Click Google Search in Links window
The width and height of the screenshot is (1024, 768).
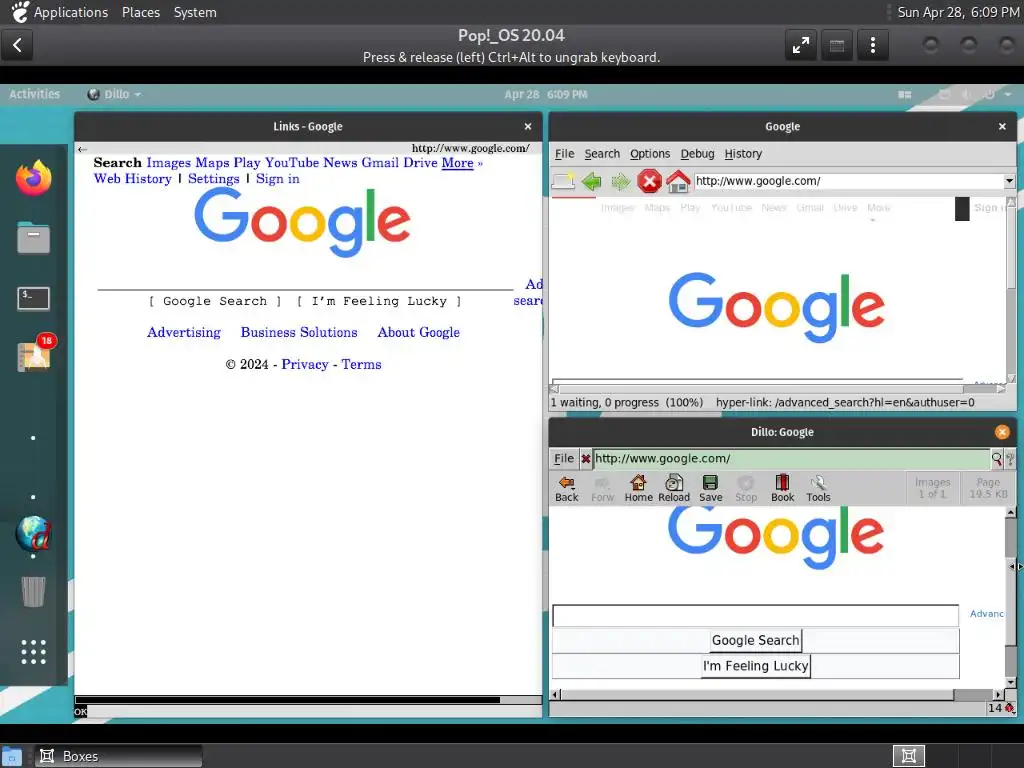(215, 301)
